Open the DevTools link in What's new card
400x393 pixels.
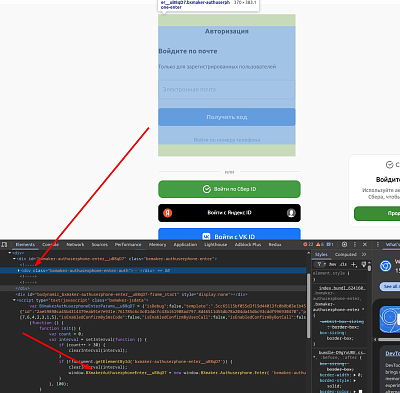(x=393, y=353)
